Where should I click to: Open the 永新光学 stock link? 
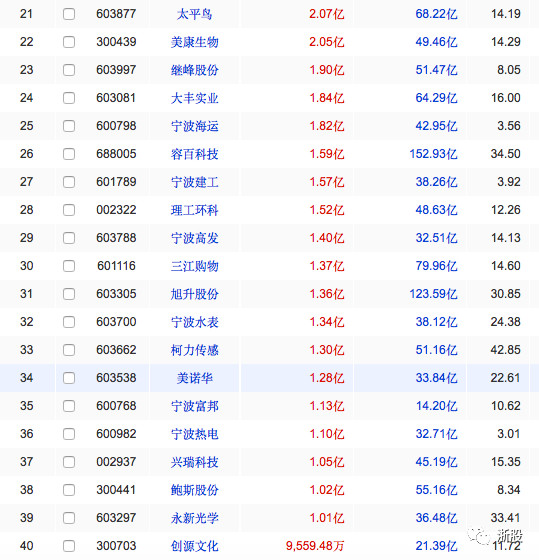(x=194, y=518)
